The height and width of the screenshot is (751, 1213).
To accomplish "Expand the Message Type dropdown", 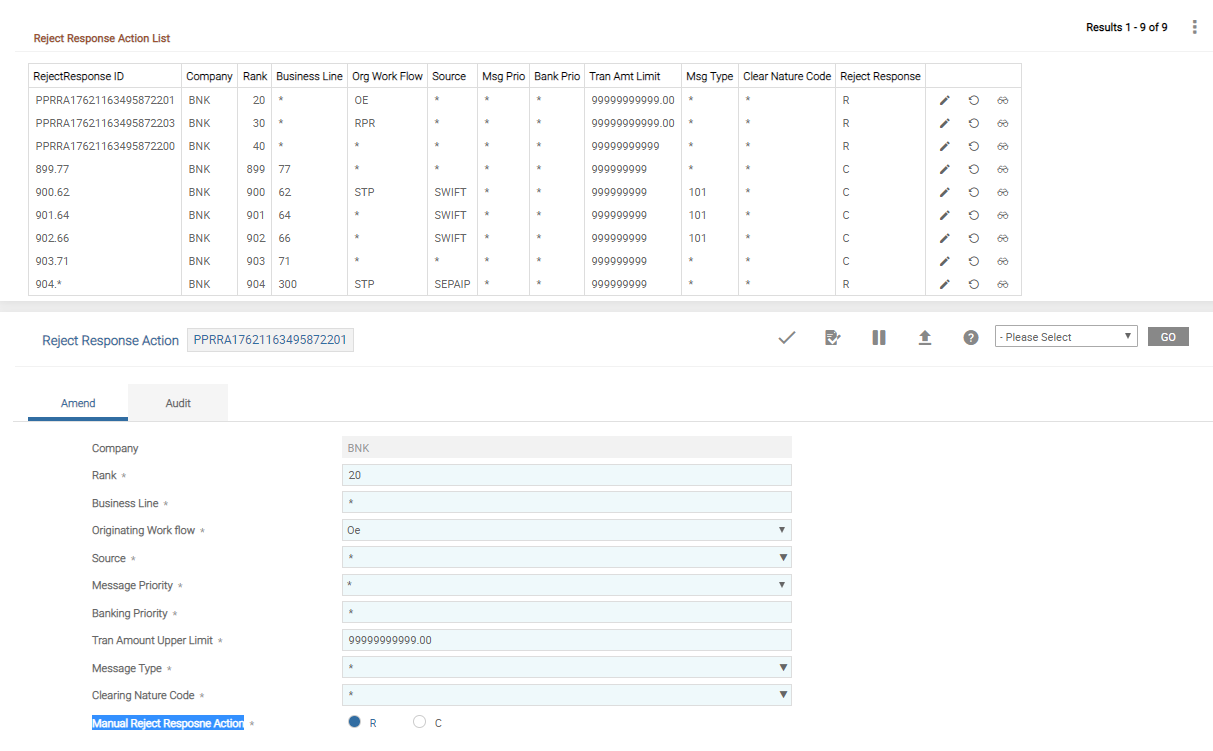I will 566,668.
